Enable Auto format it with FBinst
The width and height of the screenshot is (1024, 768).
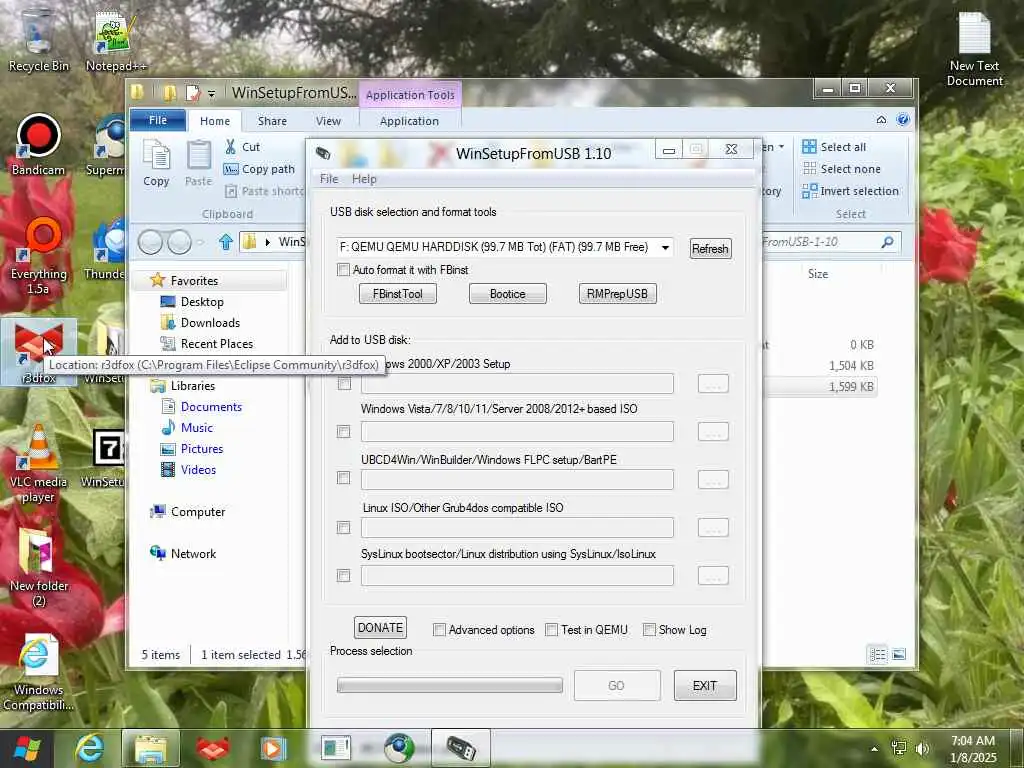(344, 270)
